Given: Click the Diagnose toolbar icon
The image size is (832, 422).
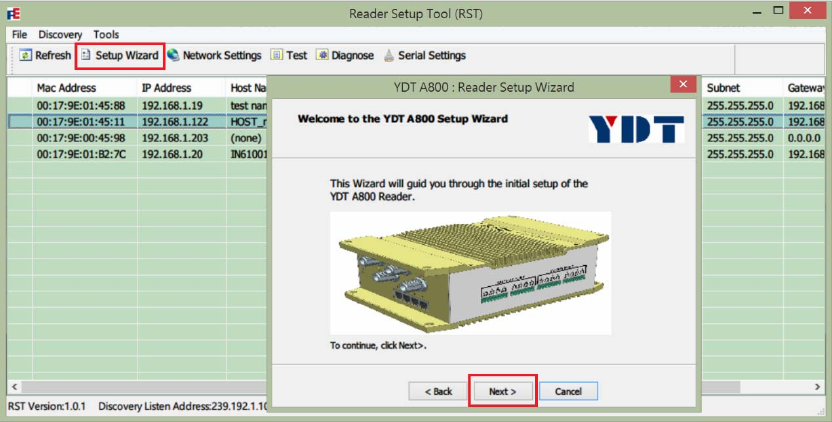Looking at the screenshot, I should [x=322, y=55].
